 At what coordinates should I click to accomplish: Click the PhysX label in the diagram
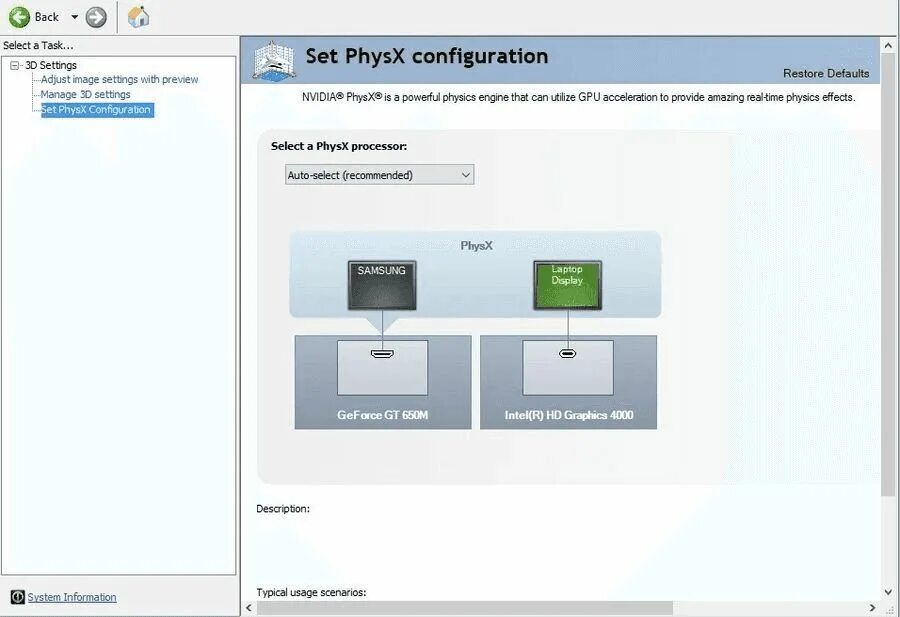click(x=476, y=246)
